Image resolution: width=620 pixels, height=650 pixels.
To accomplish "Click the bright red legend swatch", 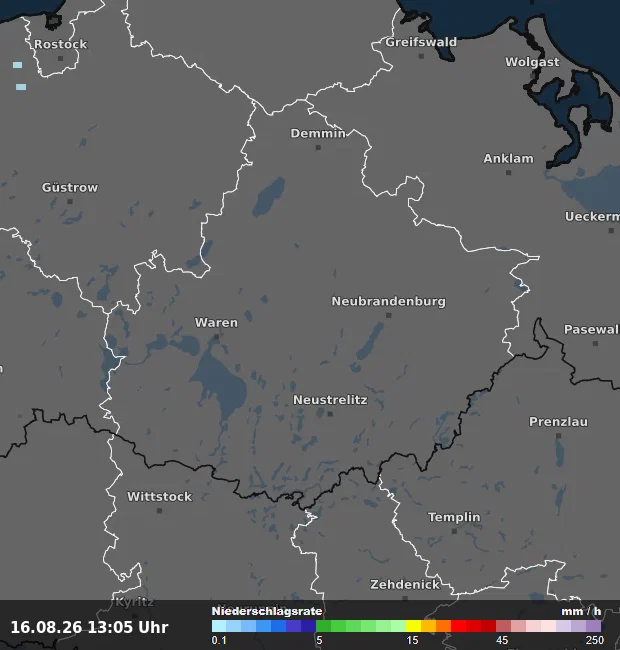I will click(x=458, y=626).
